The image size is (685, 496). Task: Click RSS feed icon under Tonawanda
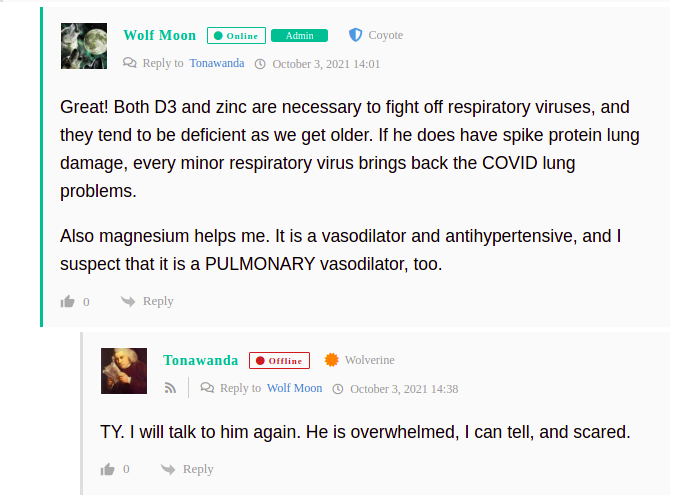point(170,388)
